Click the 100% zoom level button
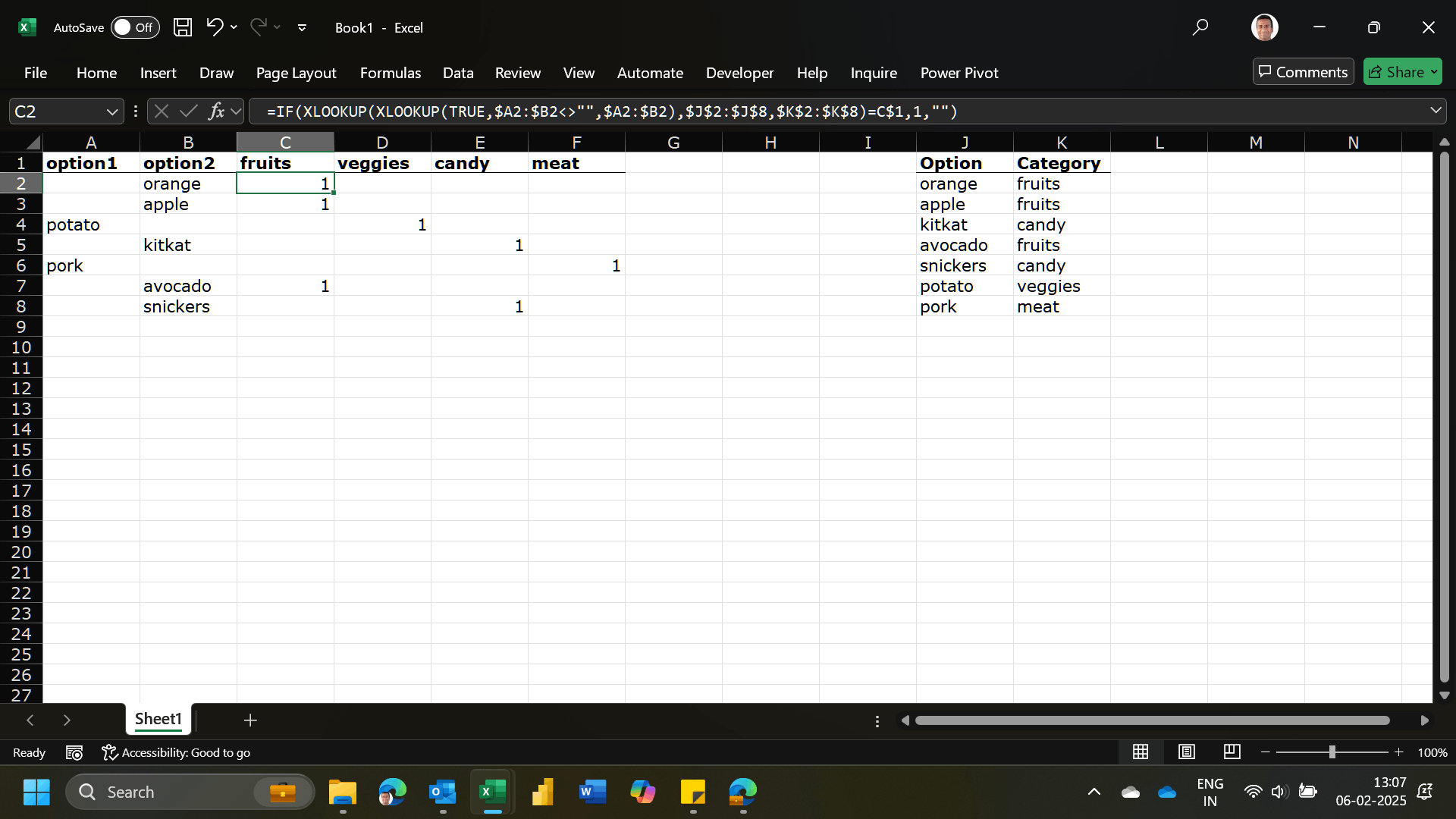 coord(1432,752)
